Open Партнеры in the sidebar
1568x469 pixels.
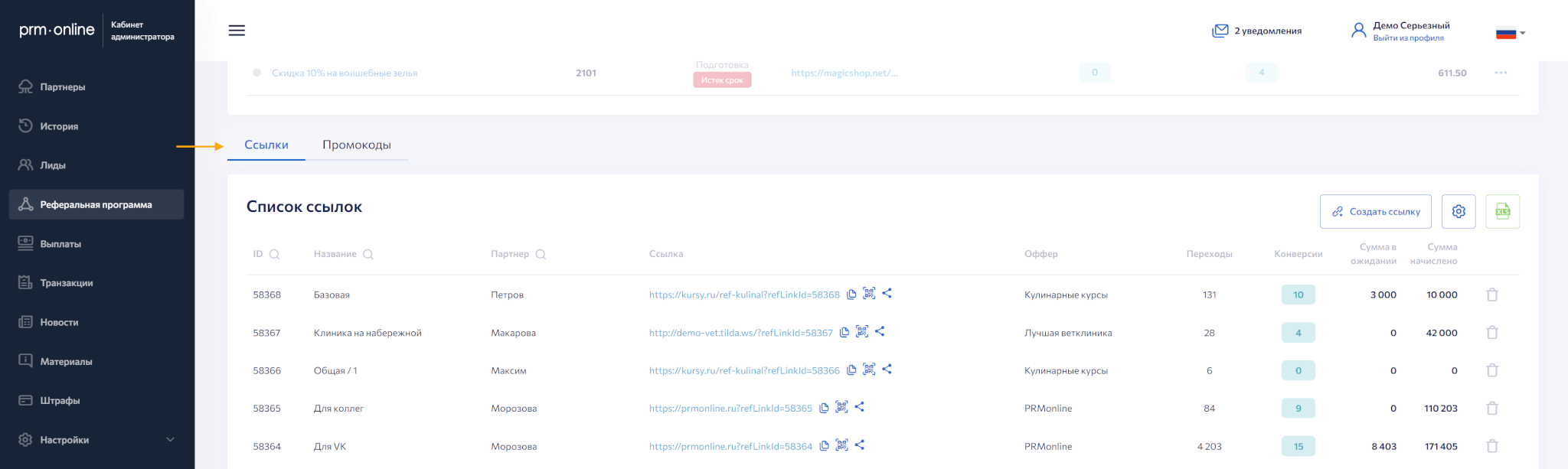click(96, 86)
